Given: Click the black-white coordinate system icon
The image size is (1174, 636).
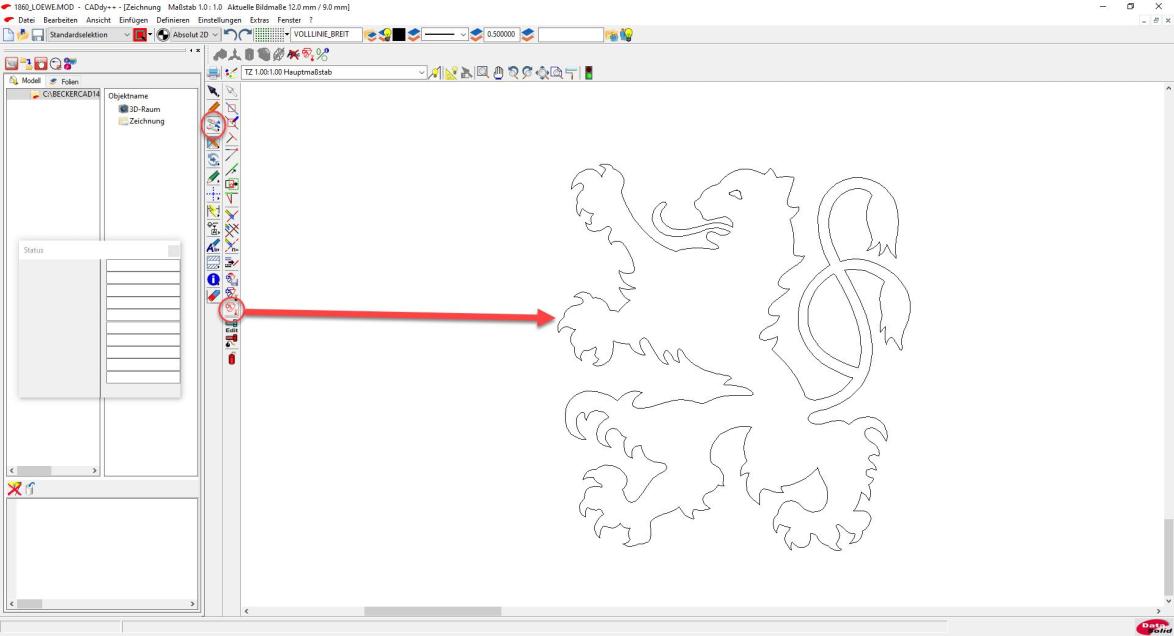Looking at the screenshot, I should (163, 34).
